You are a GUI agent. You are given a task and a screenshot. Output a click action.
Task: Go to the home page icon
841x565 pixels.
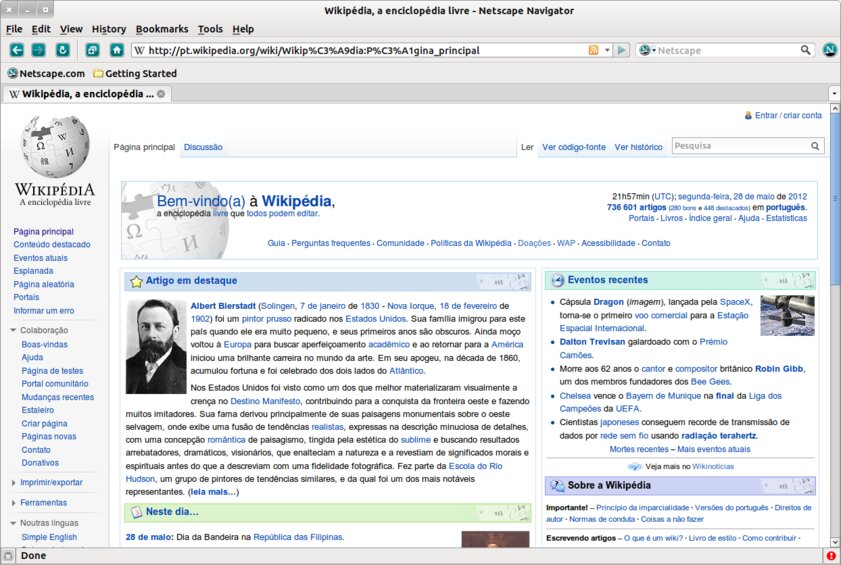[x=116, y=50]
